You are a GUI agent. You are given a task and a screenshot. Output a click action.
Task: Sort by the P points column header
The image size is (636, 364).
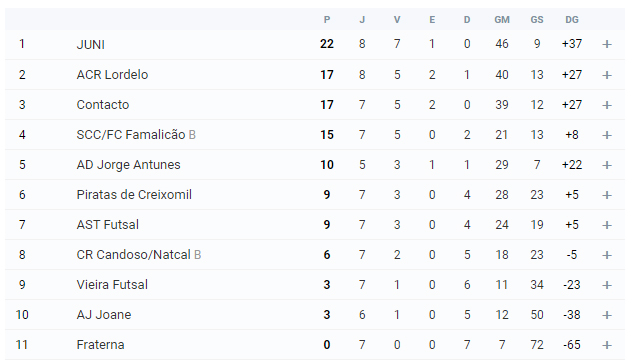[327, 20]
